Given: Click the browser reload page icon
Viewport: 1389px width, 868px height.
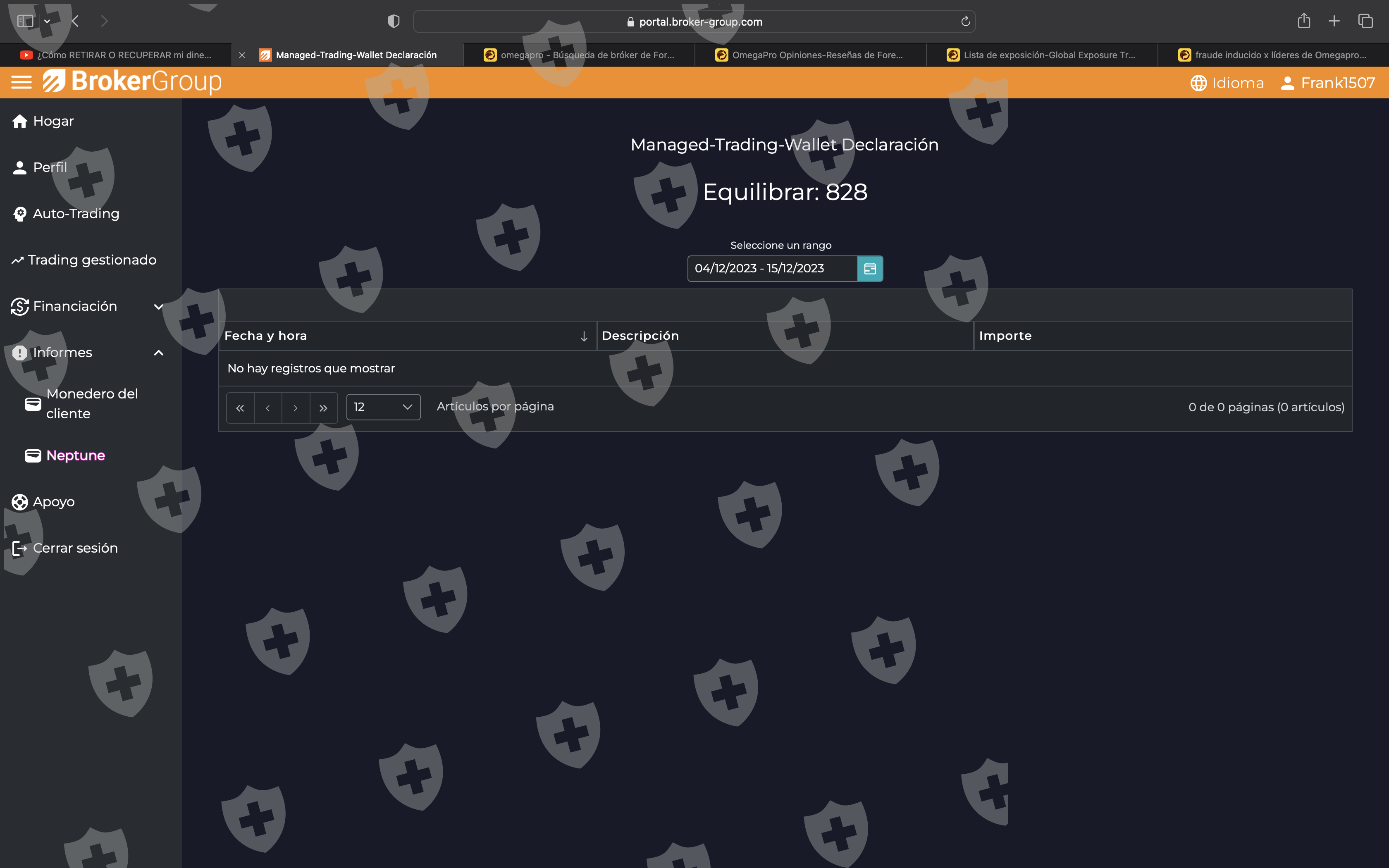Looking at the screenshot, I should tap(965, 22).
